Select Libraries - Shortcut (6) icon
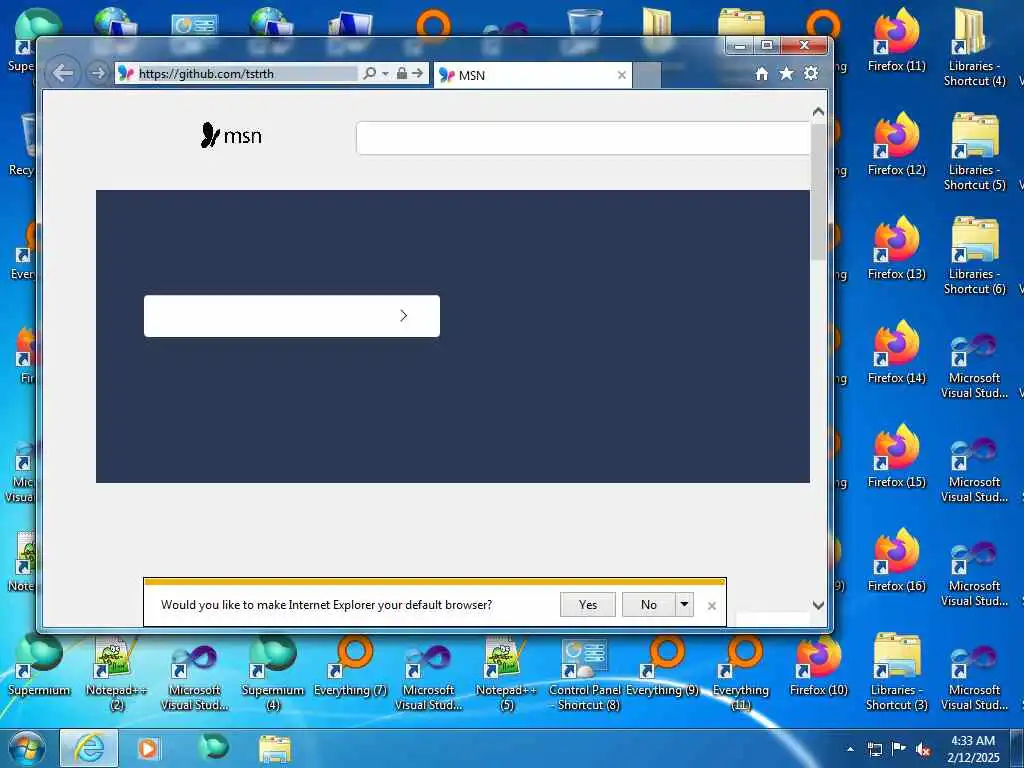The image size is (1024, 768). coord(974,255)
